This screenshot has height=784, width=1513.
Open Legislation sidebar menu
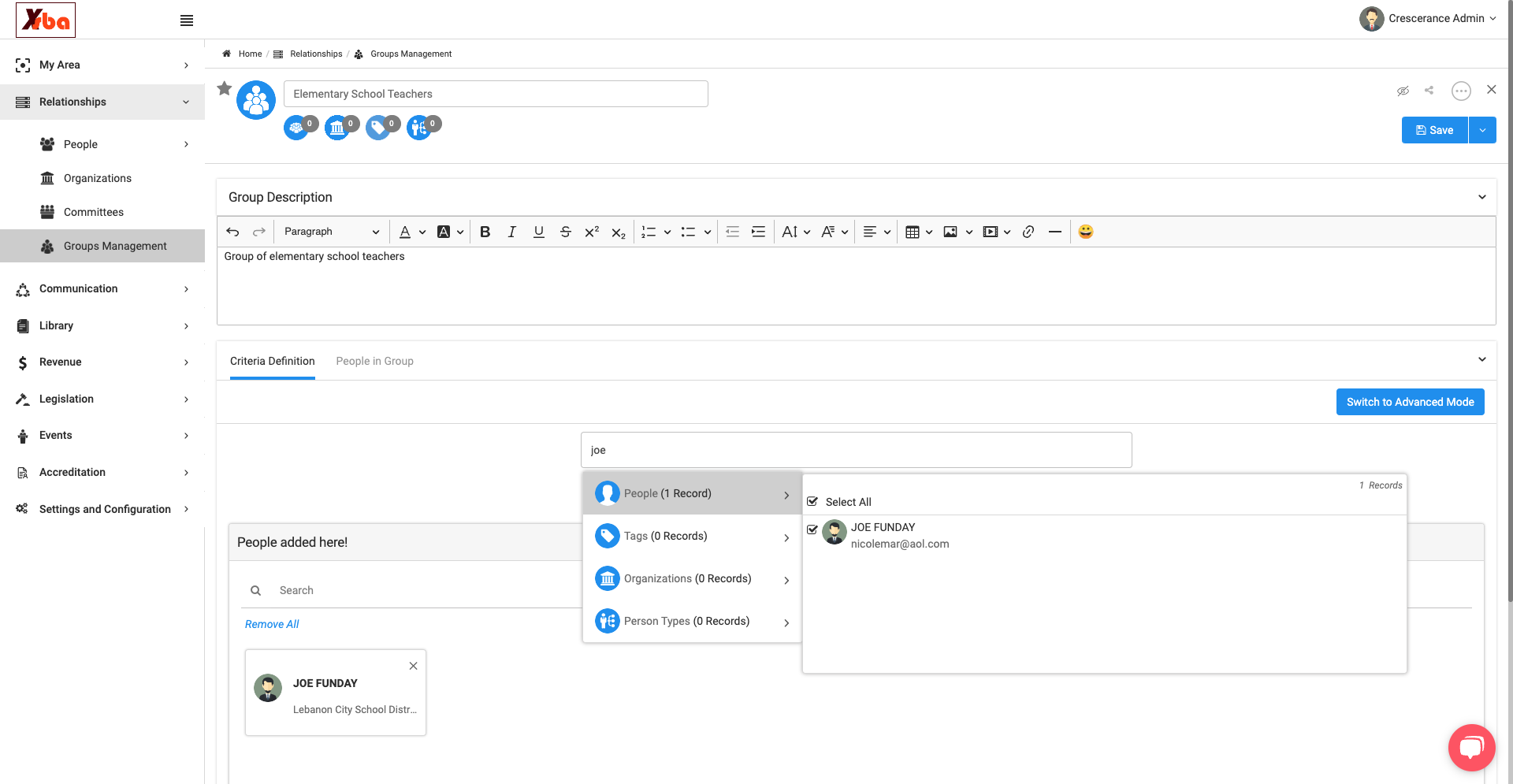[102, 399]
